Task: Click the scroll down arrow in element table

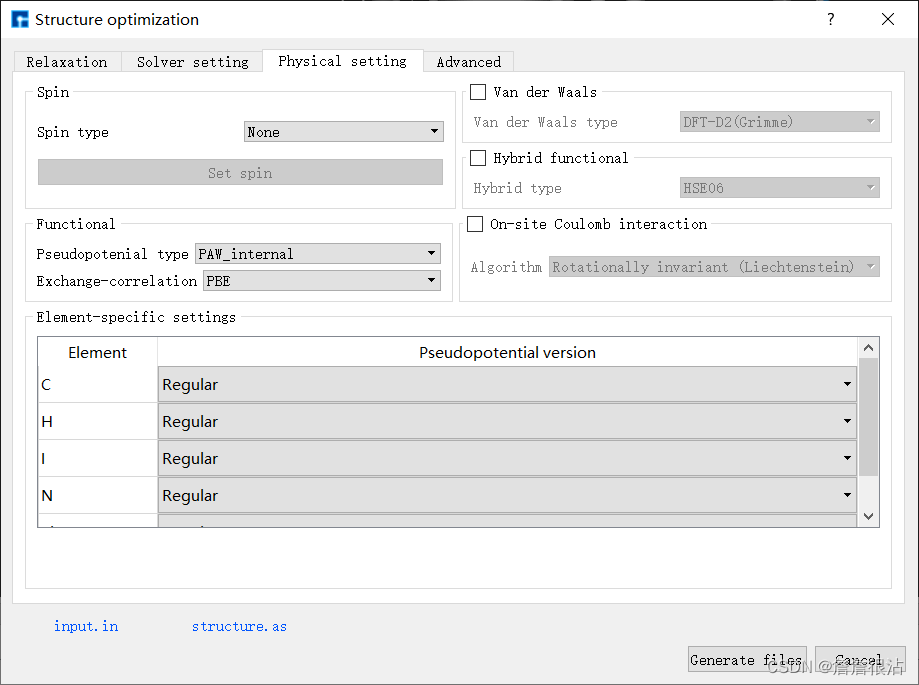Action: 869,516
